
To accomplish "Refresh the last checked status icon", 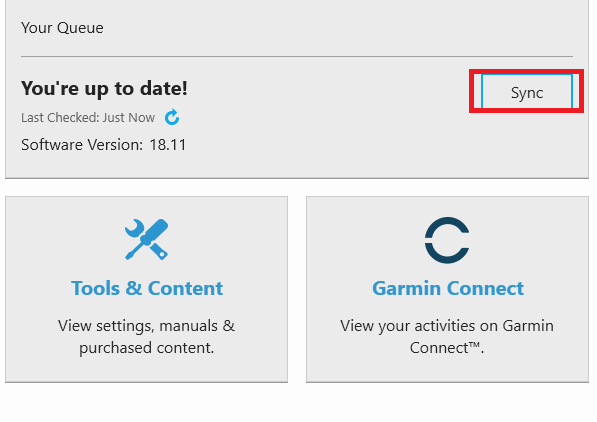I will [x=172, y=117].
